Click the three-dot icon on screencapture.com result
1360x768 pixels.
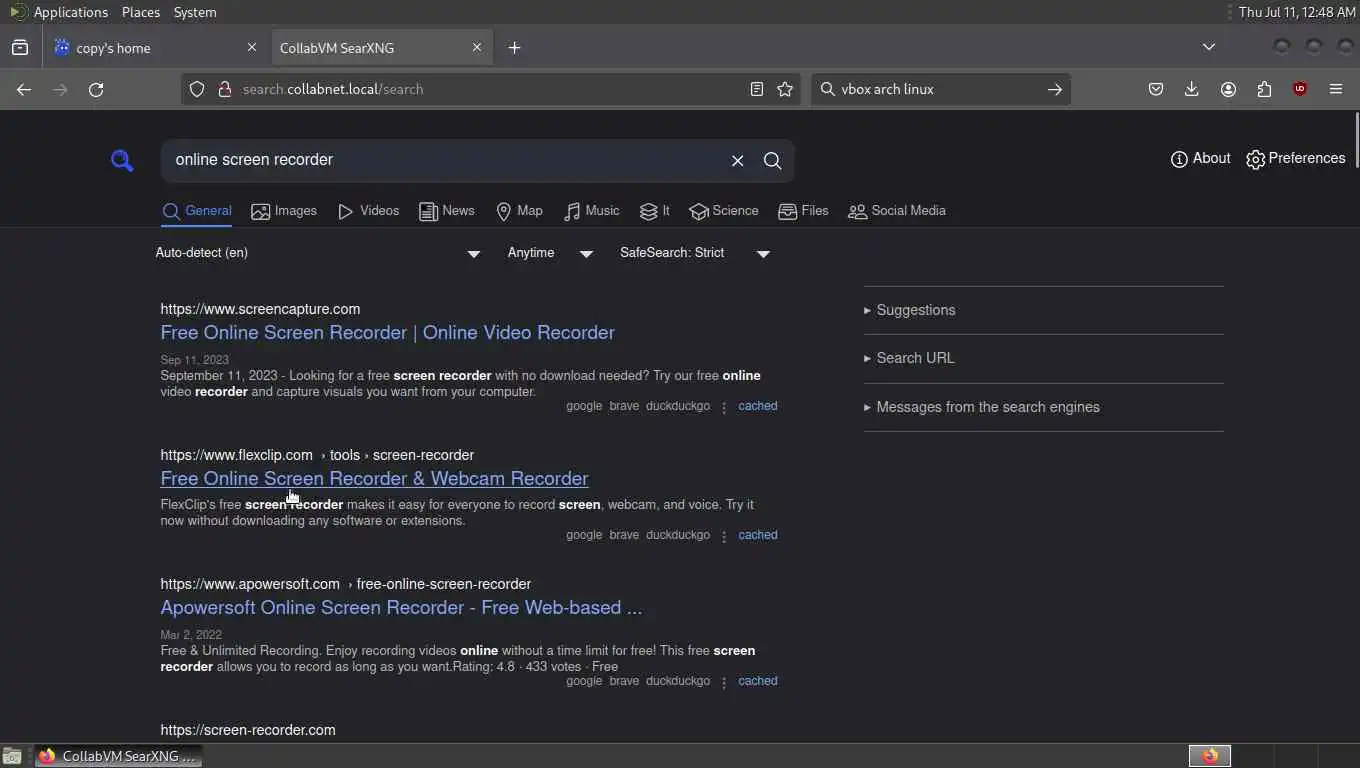(724, 407)
